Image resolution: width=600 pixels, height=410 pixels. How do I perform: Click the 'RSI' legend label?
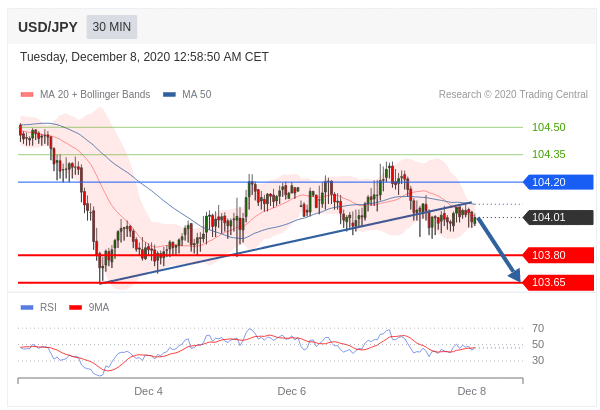[x=48, y=307]
